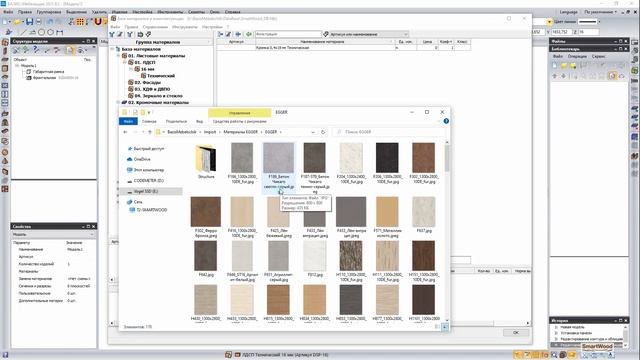This screenshot has width=640, height=360.
Task: Click OK in materials database window
Action: click(x=516, y=333)
